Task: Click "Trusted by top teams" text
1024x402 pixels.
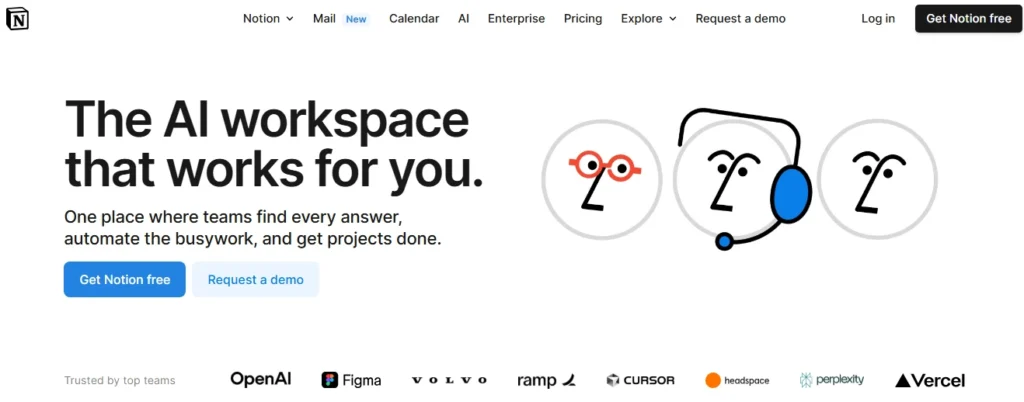Action: click(120, 380)
